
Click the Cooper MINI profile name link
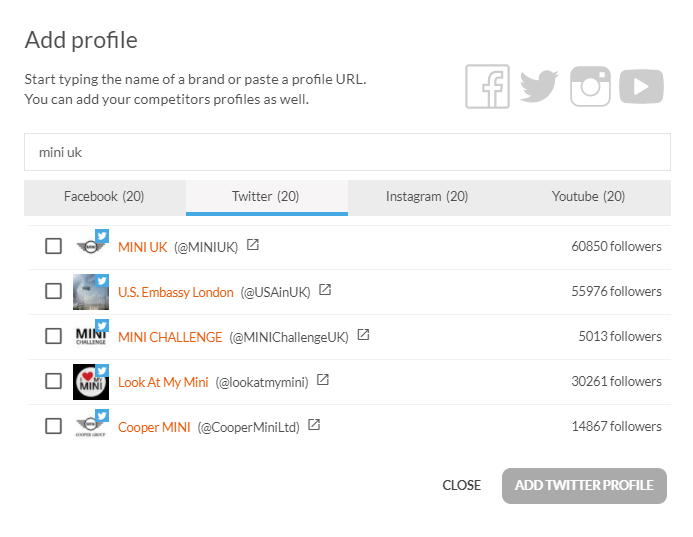point(152,427)
